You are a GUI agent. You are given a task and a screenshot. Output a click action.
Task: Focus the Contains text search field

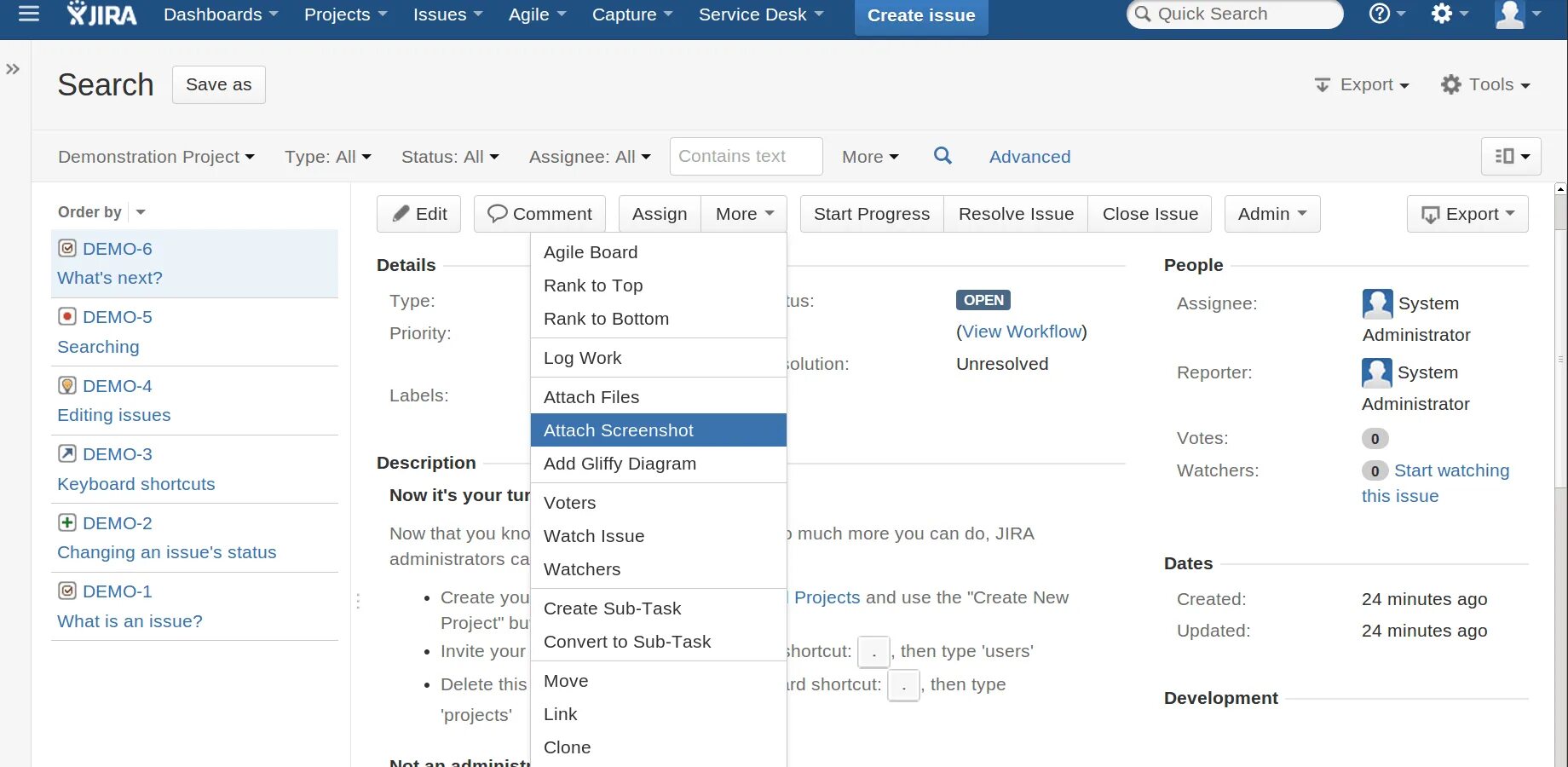[746, 156]
